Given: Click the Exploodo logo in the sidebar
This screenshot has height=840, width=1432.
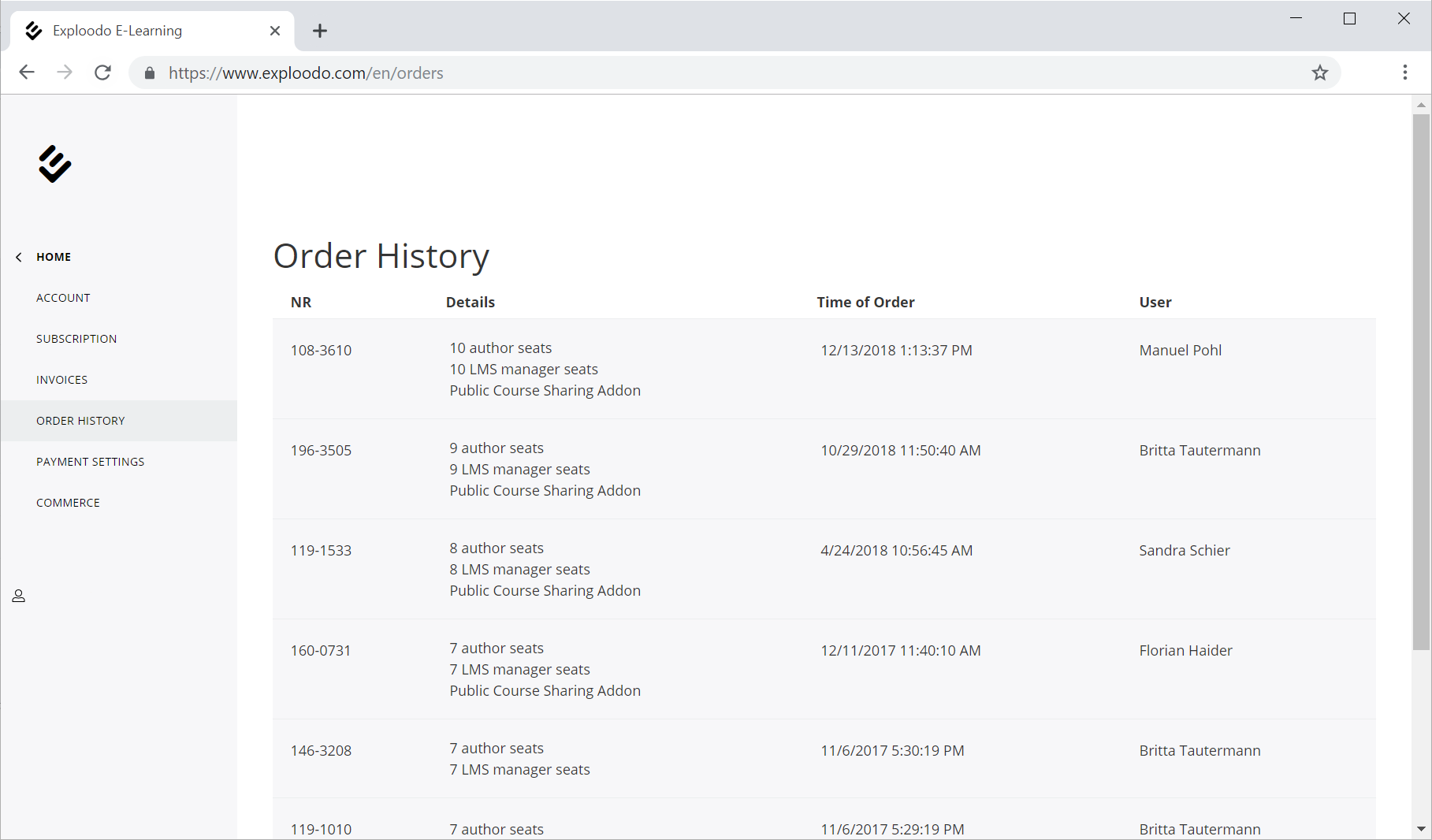Looking at the screenshot, I should pos(54,164).
